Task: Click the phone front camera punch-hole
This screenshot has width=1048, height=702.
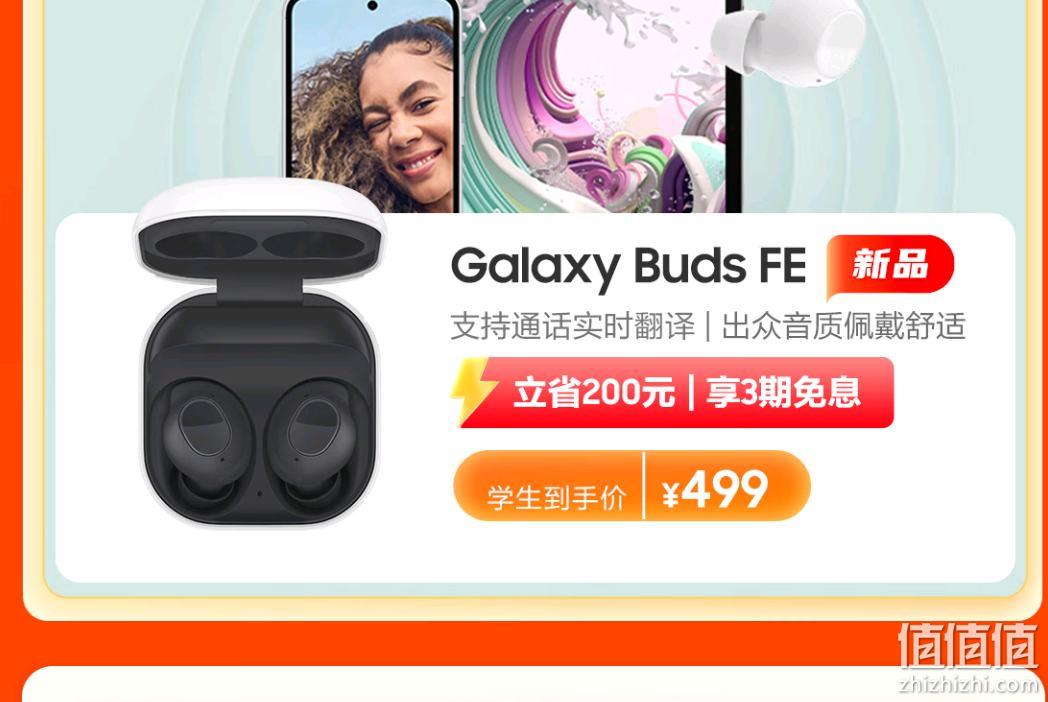Action: 372,6
